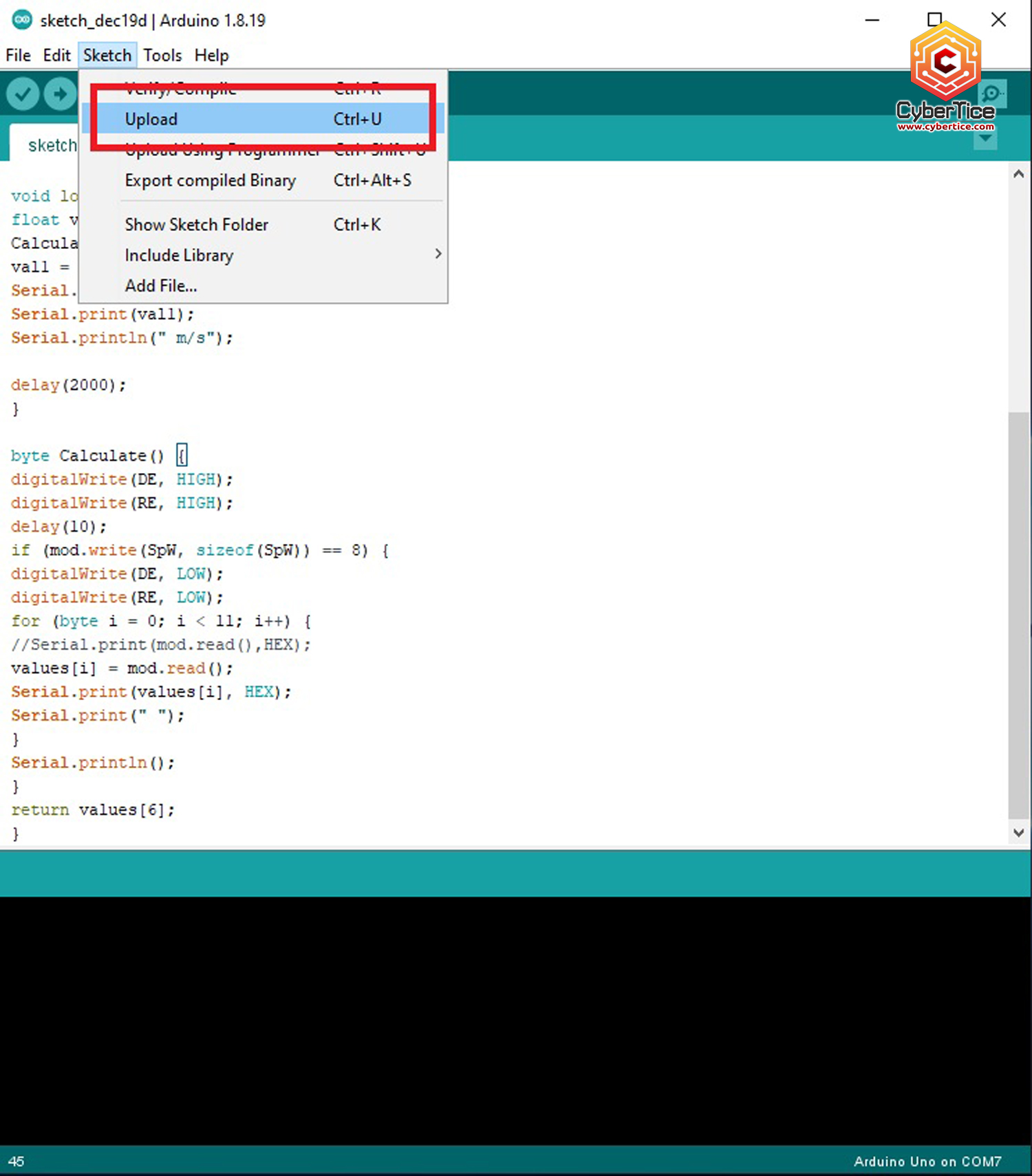Screen dimensions: 1032x1176
Task: Click the CyberTice hexagon logo
Action: pos(945,61)
